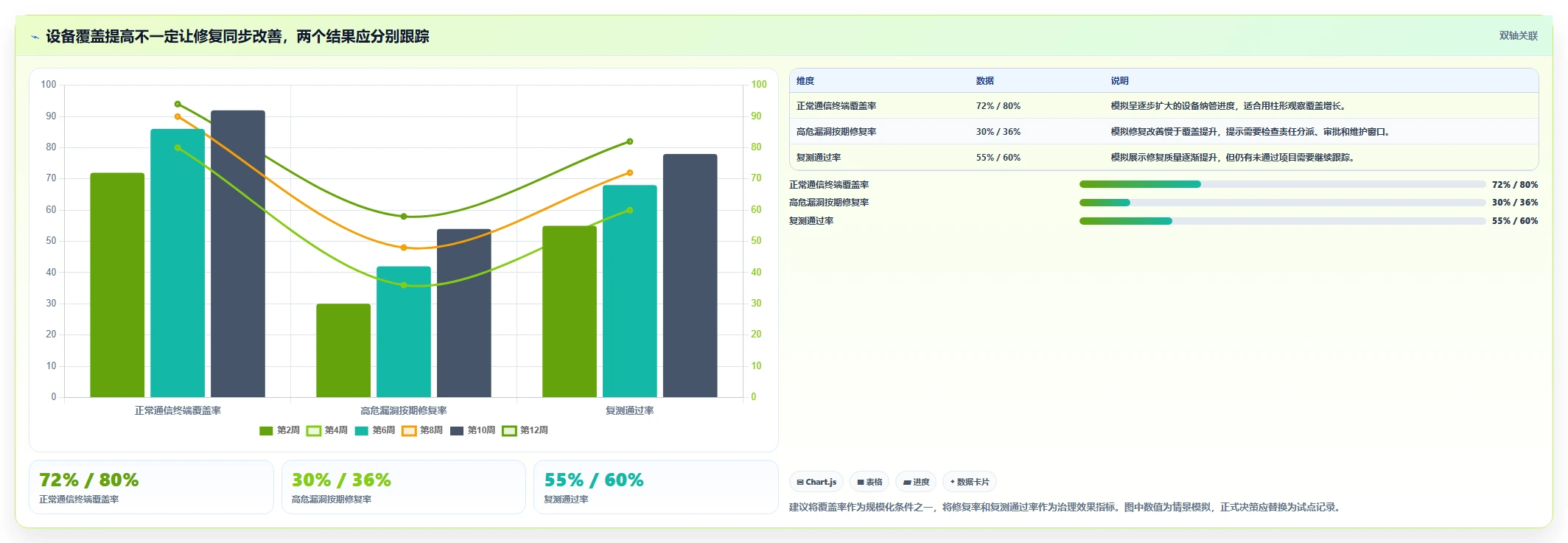Click description starting 模拟展示修复质量逐渐提升
Screen dimensions: 1568x543
pos(1234,158)
